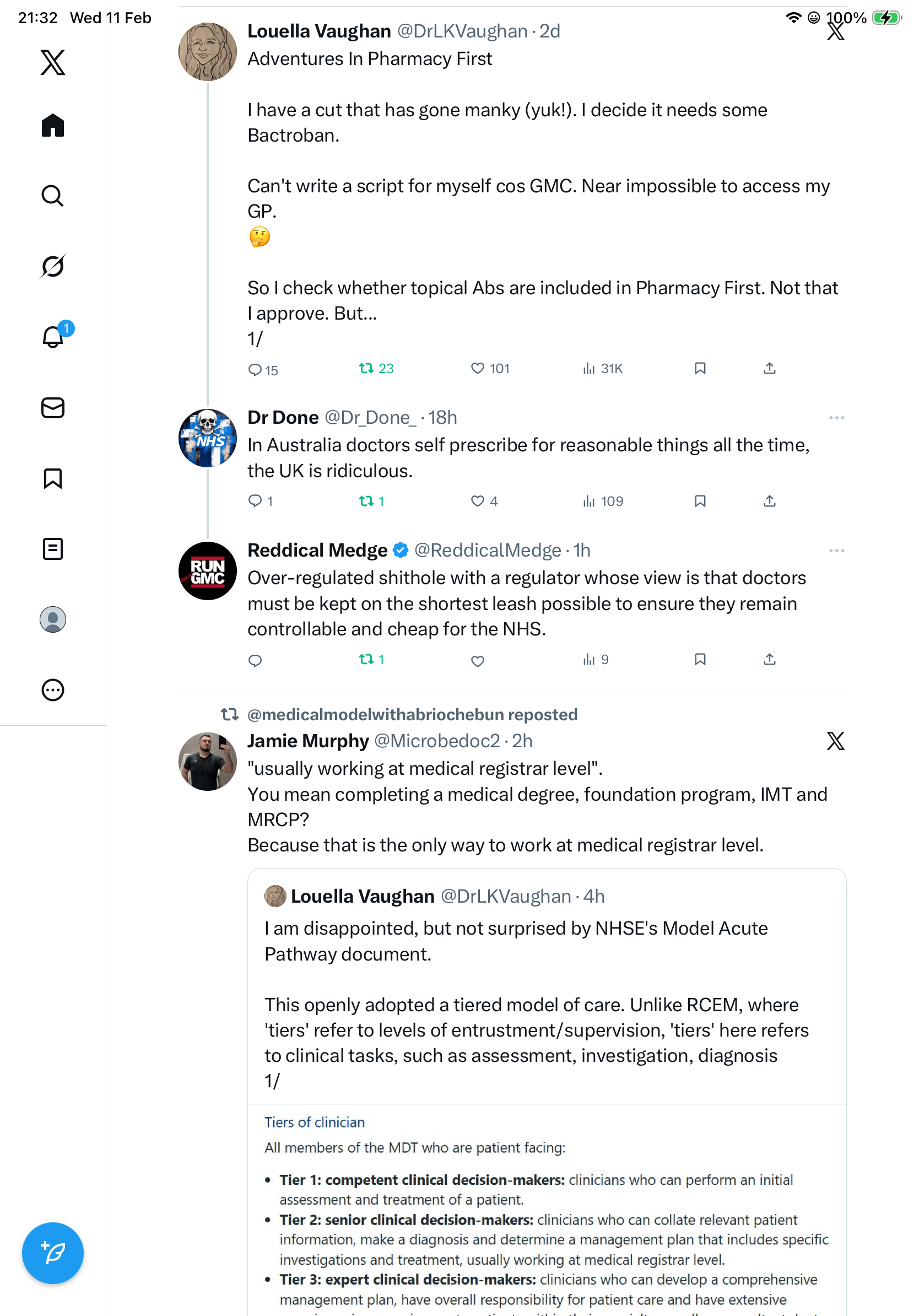
Task: Tap the compose new post button
Action: pyautogui.click(x=53, y=1253)
